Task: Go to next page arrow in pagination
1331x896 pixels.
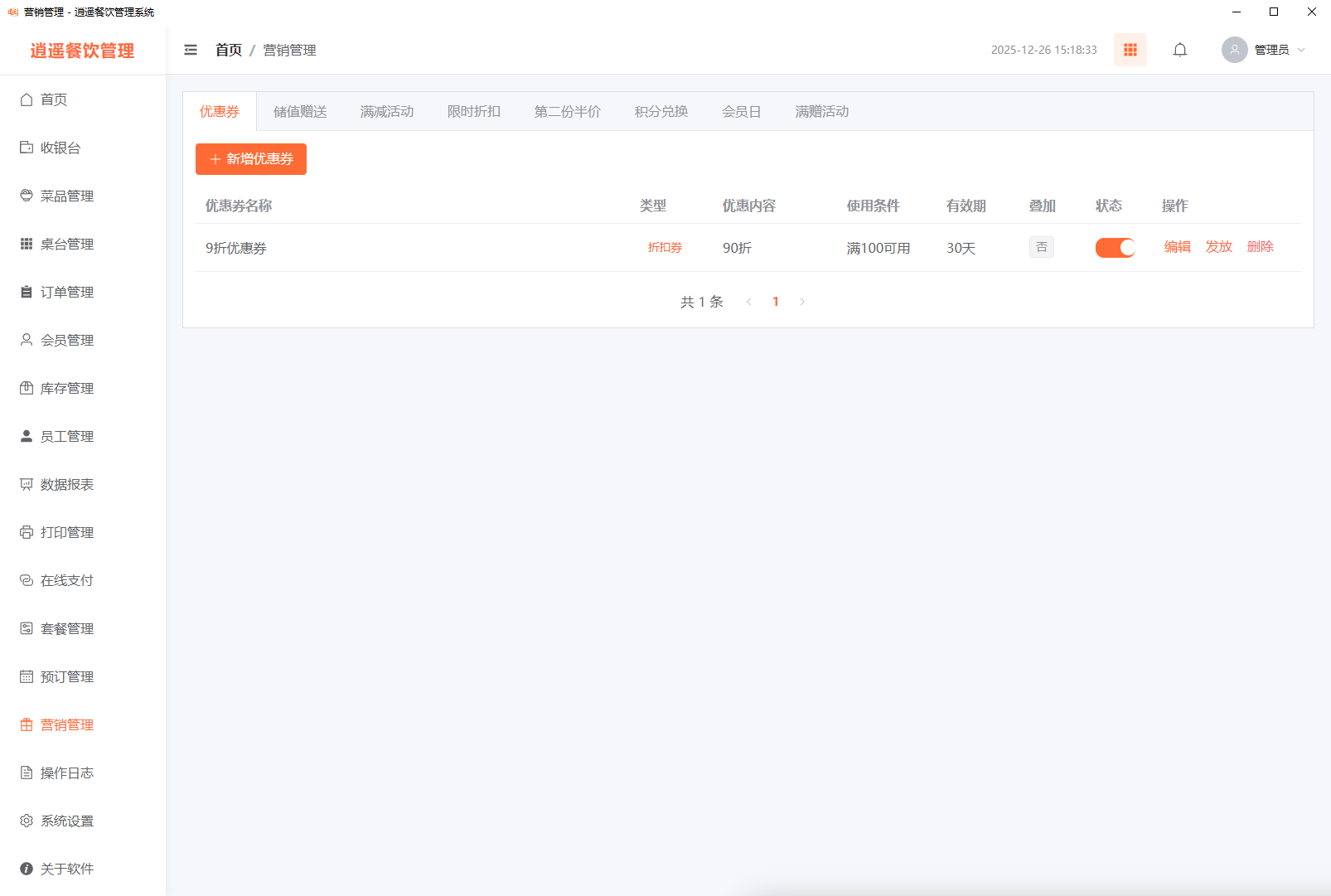Action: 802,302
